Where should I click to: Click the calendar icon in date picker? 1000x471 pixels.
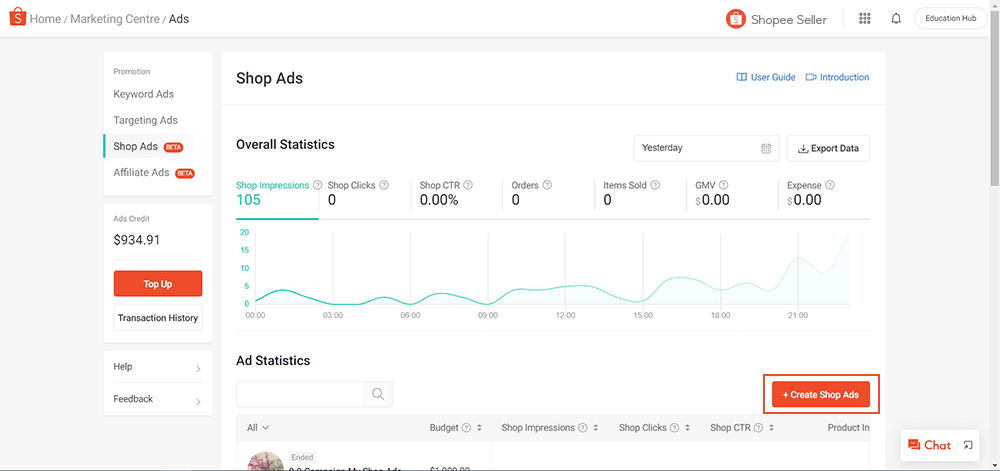[x=766, y=148]
